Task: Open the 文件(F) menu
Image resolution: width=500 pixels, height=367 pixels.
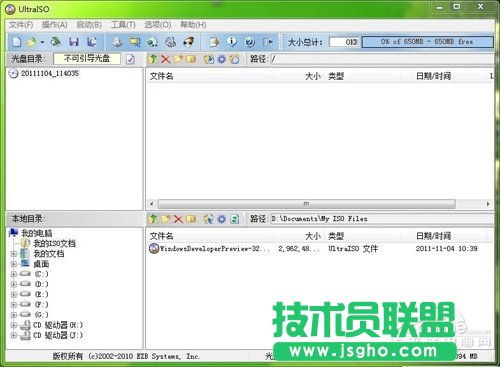Action: 21,25
